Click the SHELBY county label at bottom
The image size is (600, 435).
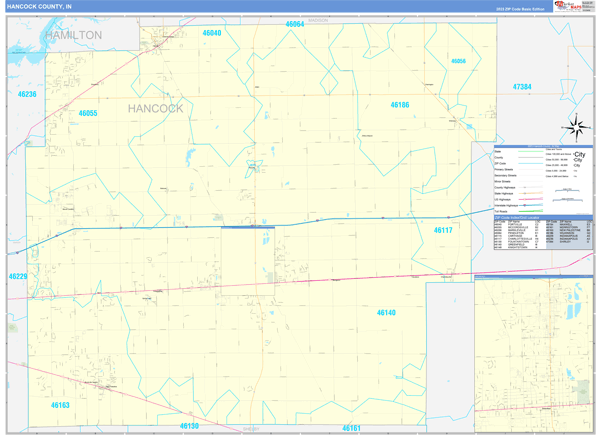(x=251, y=429)
